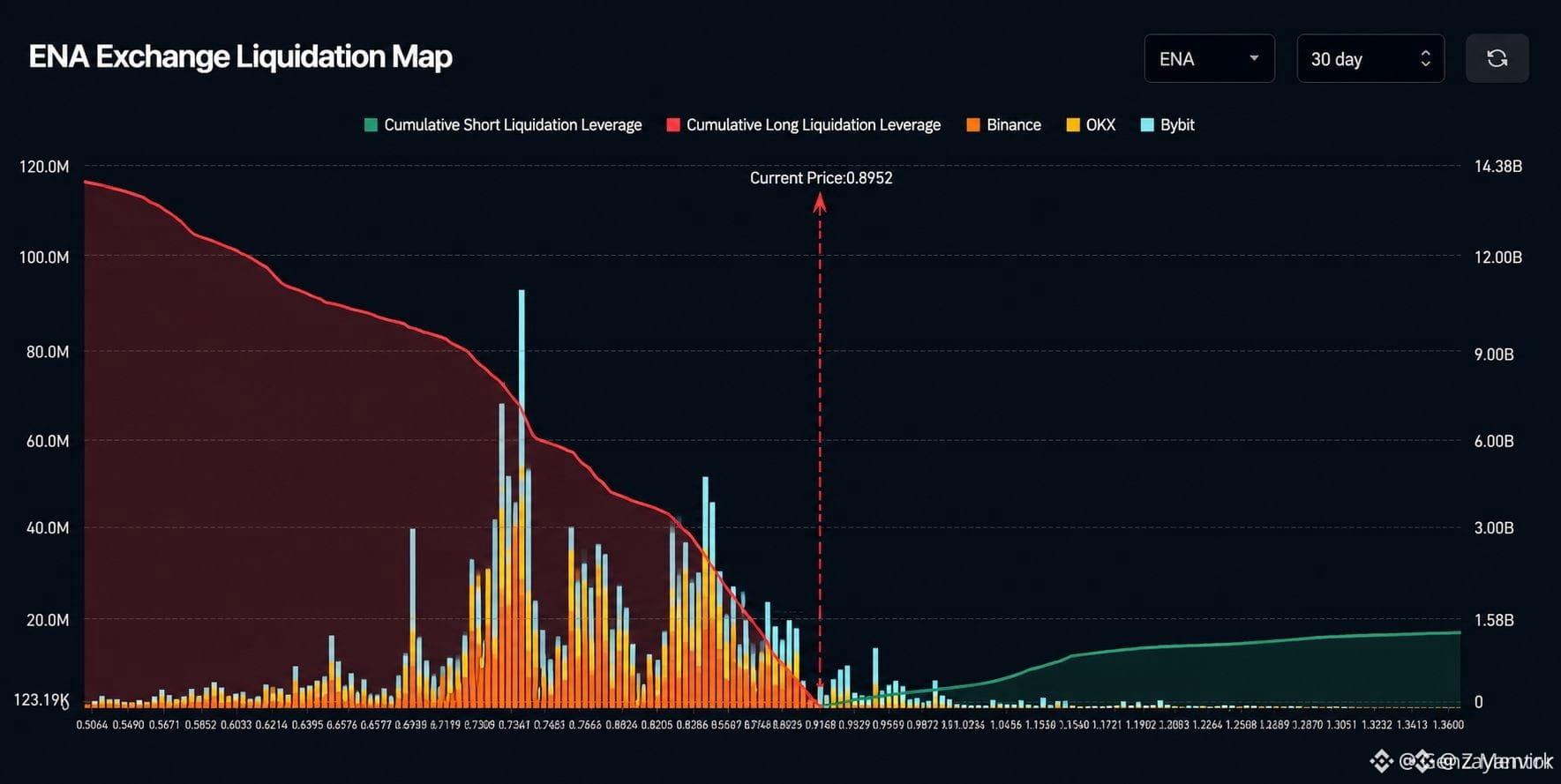Image resolution: width=1561 pixels, height=784 pixels.
Task: Click the 0.5852 price axis label
Action: click(x=200, y=725)
